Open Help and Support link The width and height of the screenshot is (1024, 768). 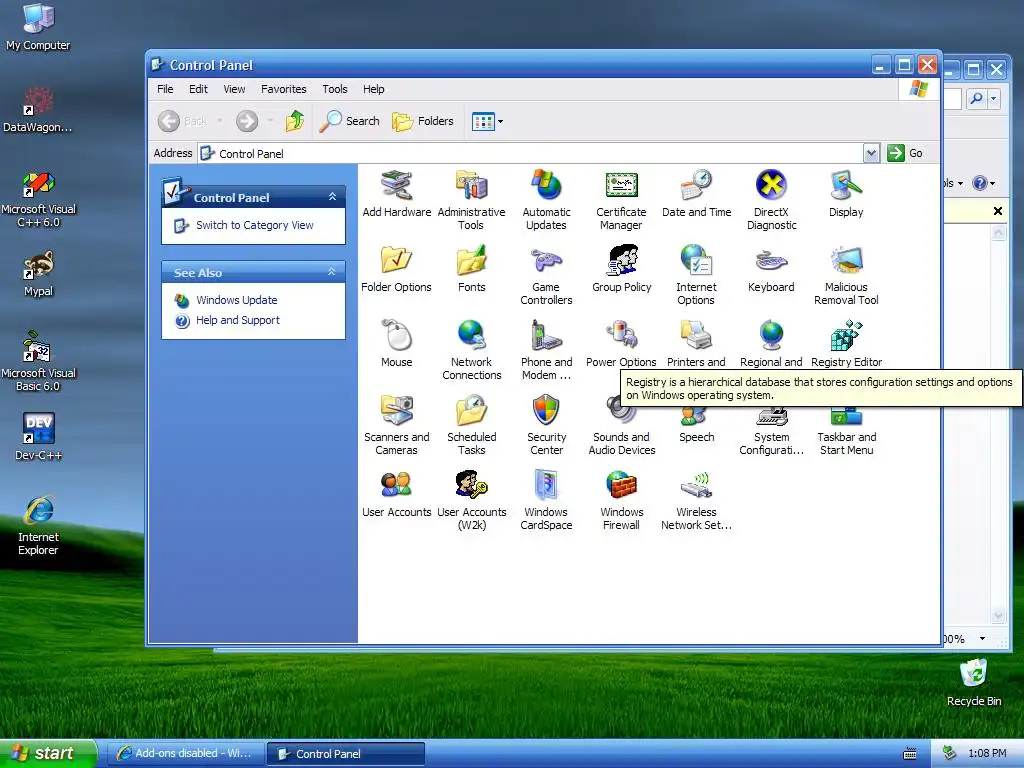[x=238, y=320]
